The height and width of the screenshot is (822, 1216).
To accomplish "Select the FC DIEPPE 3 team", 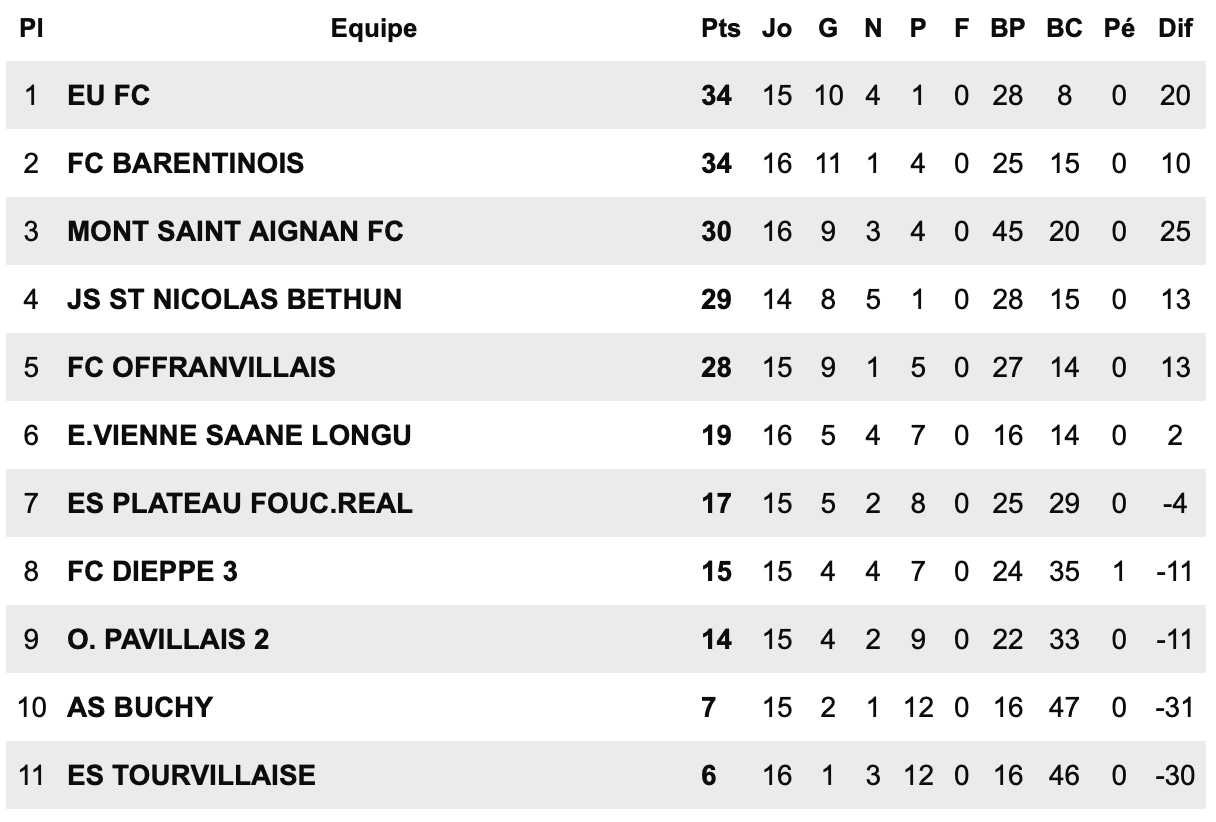I will 153,571.
